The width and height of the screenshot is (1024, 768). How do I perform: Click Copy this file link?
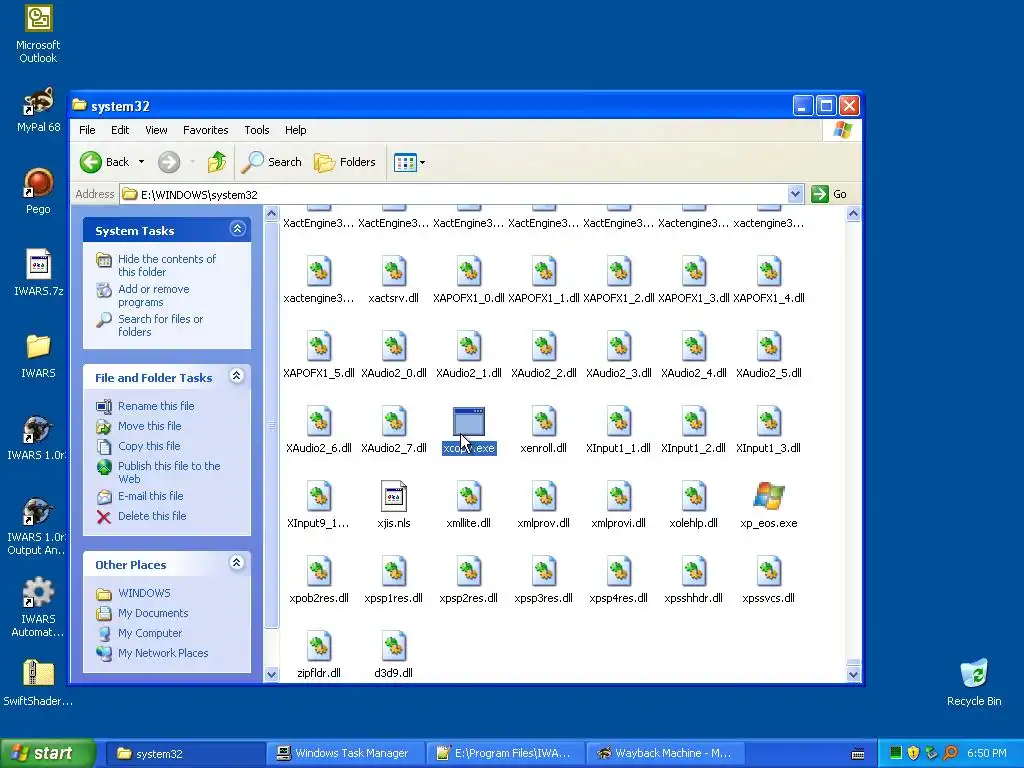(x=149, y=446)
